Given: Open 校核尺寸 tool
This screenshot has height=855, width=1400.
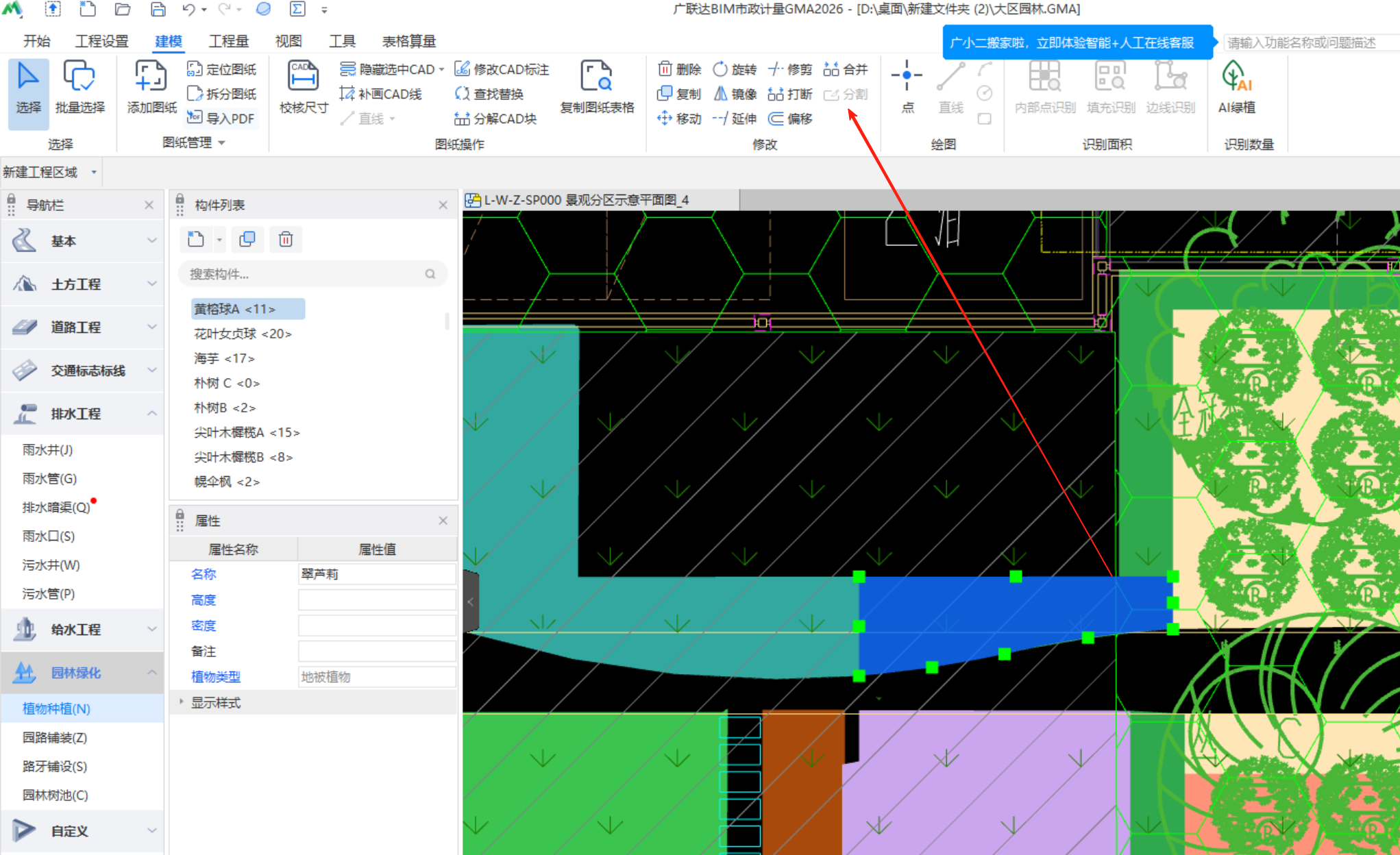Looking at the screenshot, I should (304, 89).
